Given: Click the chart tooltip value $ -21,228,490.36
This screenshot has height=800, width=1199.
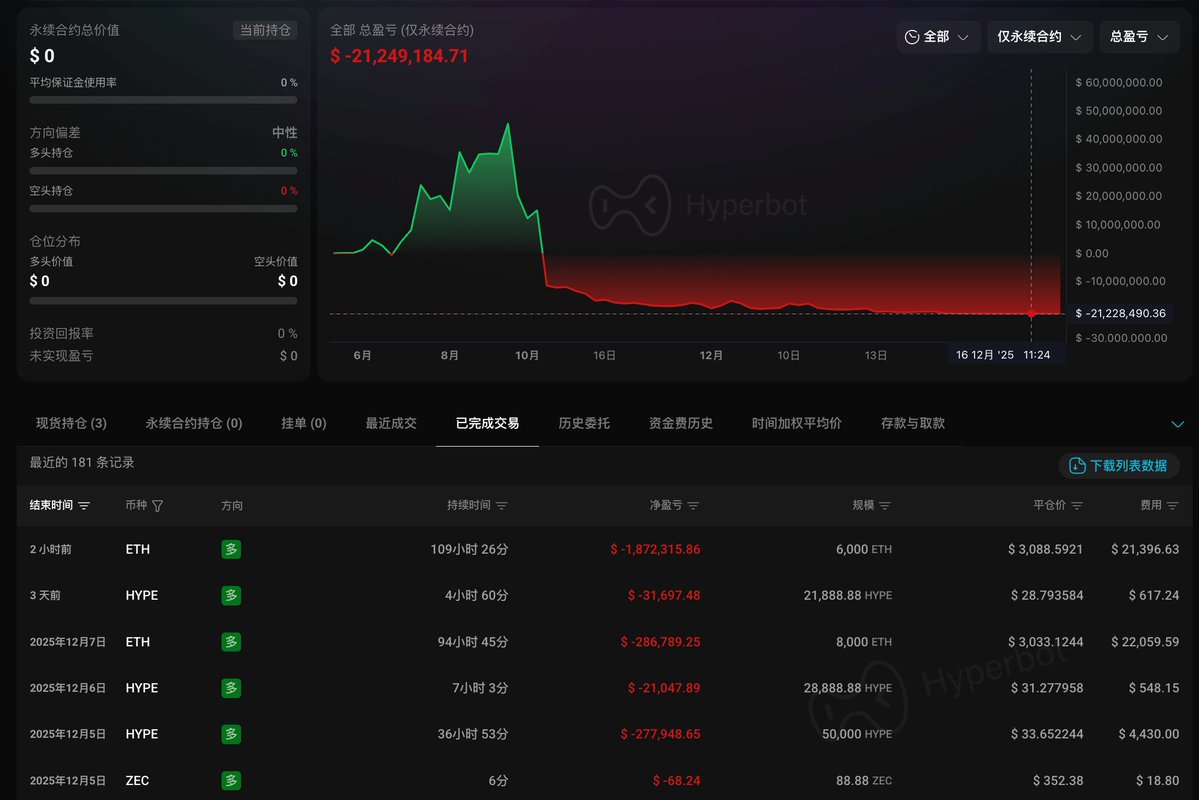Looking at the screenshot, I should [x=1119, y=314].
